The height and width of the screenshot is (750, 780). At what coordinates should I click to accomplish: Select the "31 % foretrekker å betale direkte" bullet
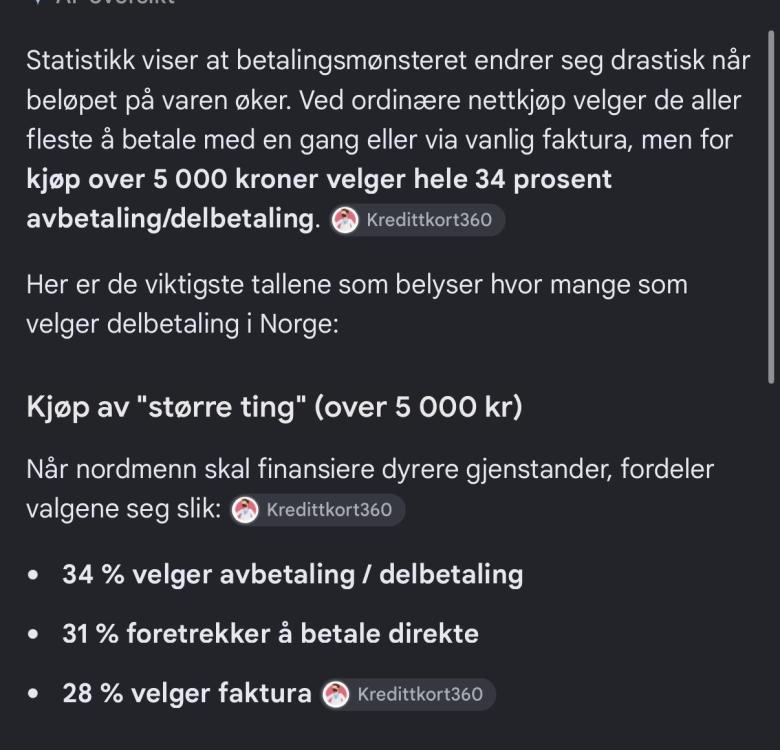[270, 634]
